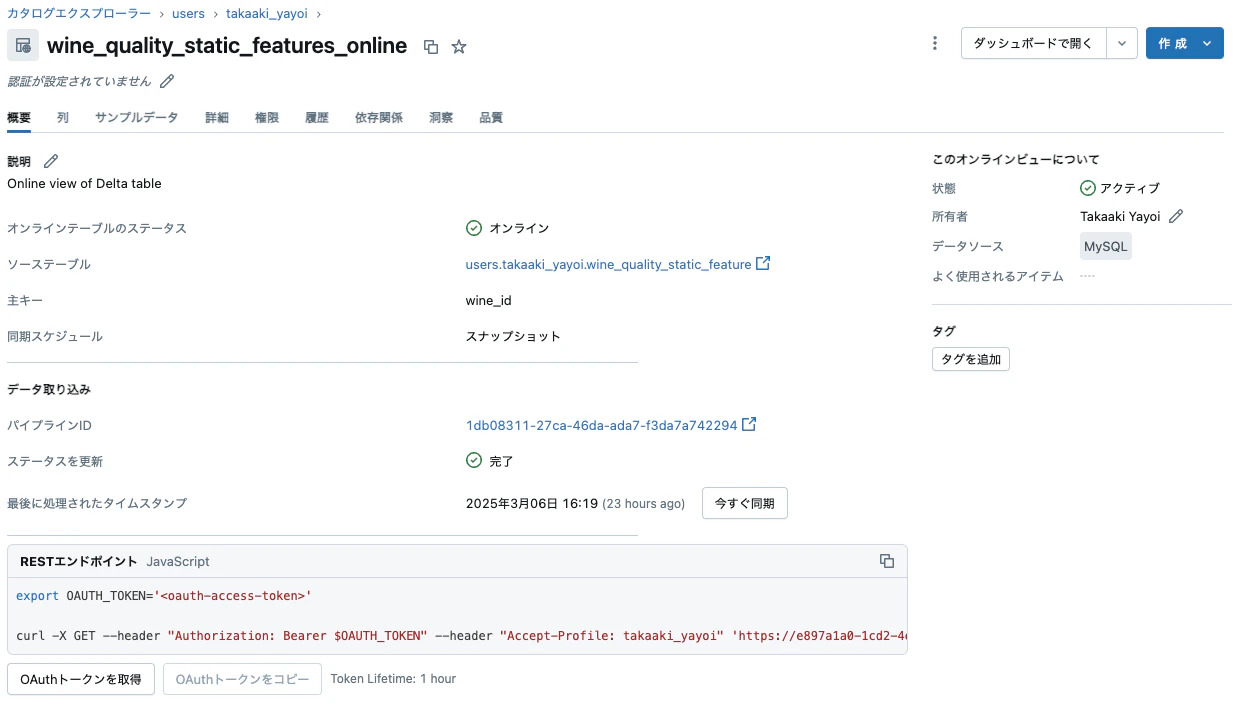Click ダッシュボードで開く button

click(x=1034, y=43)
